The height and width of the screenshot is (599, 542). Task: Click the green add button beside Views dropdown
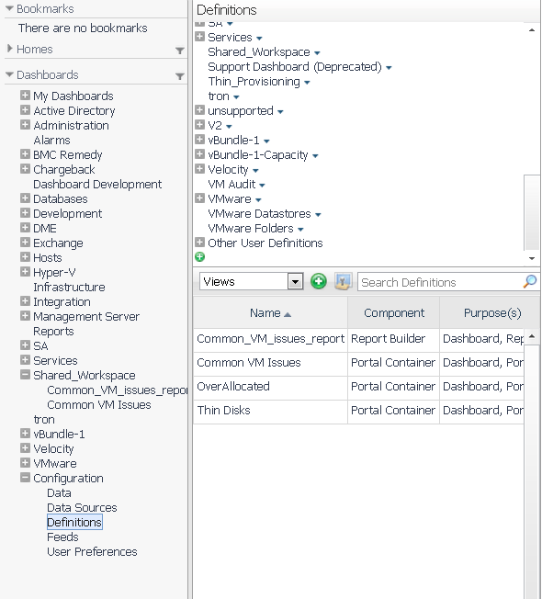(x=318, y=282)
